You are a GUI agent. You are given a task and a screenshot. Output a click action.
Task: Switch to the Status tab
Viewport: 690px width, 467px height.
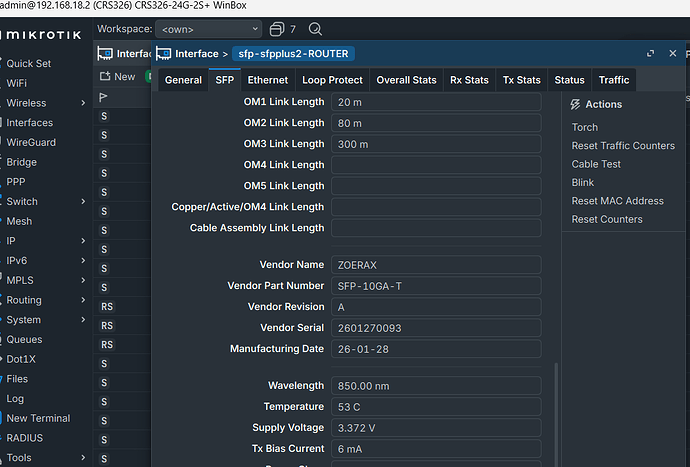click(569, 80)
